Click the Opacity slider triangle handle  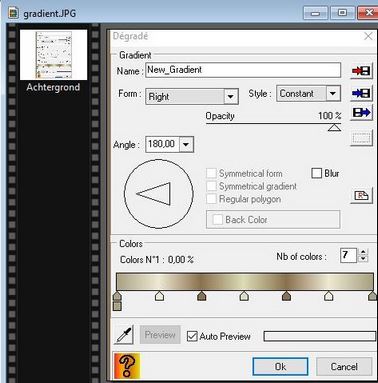pos(334,127)
